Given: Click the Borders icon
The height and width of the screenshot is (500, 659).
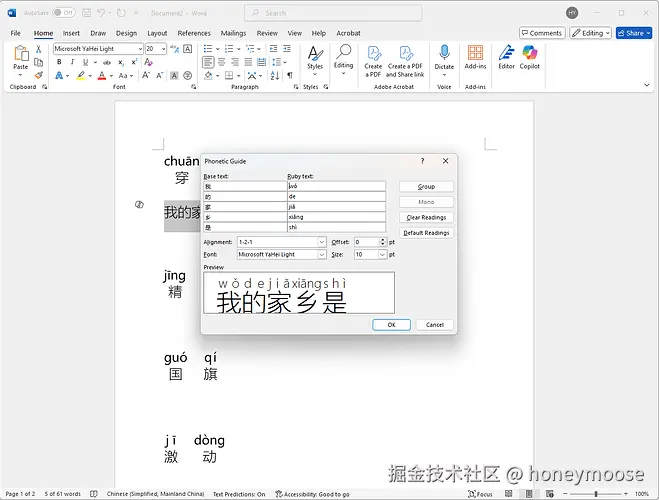Looking at the screenshot, I should coord(229,76).
